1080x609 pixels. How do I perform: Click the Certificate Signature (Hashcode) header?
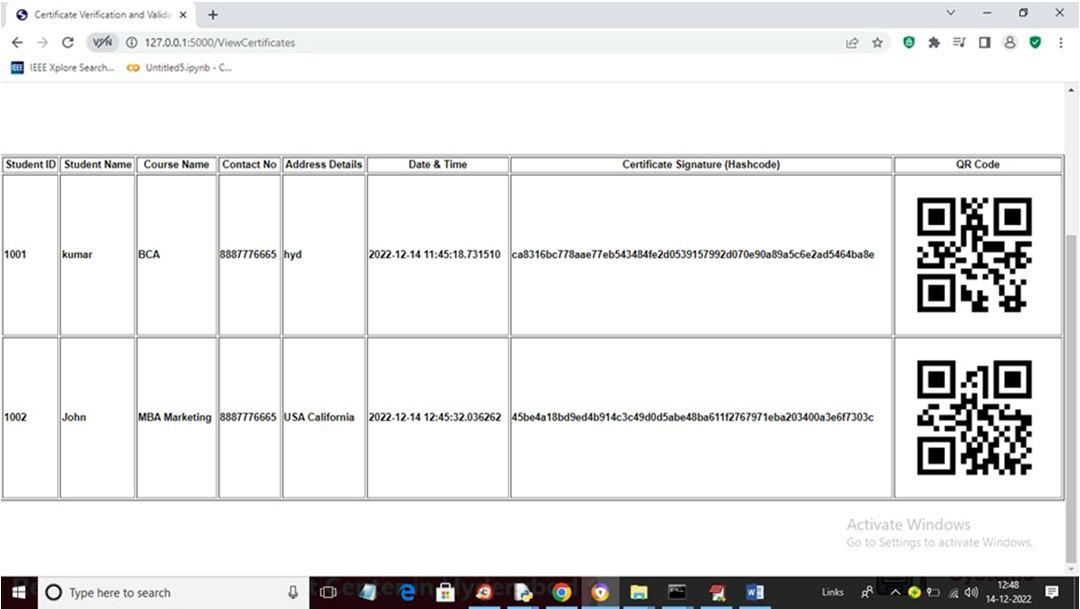click(x=701, y=165)
